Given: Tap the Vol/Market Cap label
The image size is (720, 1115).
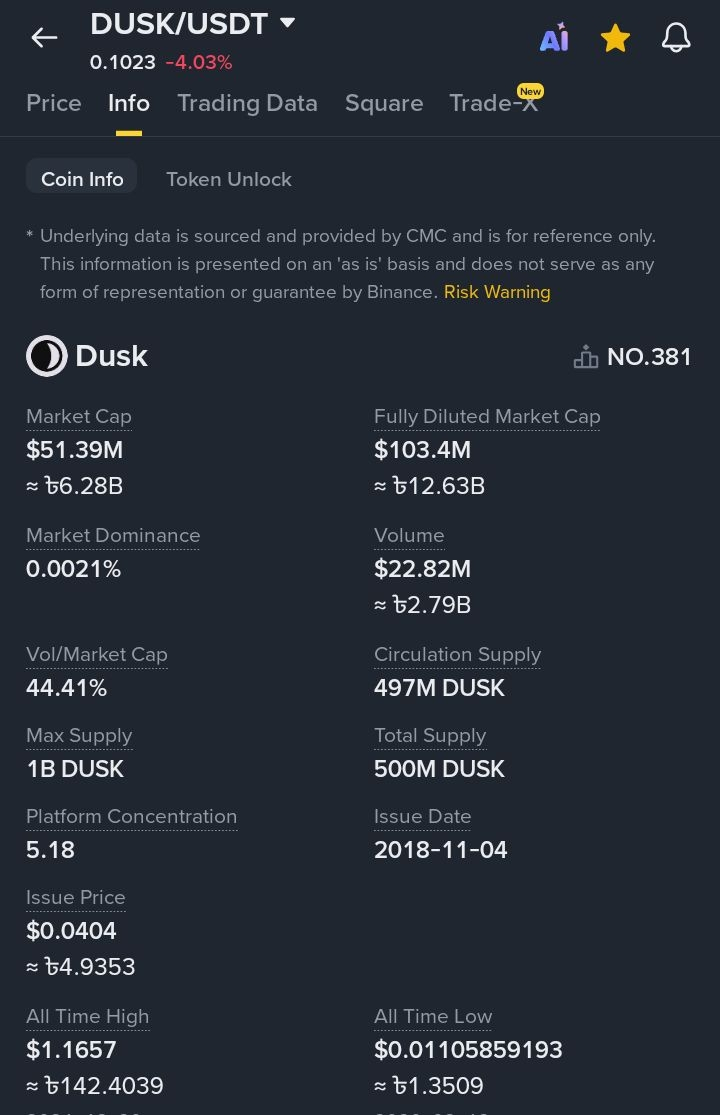Looking at the screenshot, I should coord(97,654).
